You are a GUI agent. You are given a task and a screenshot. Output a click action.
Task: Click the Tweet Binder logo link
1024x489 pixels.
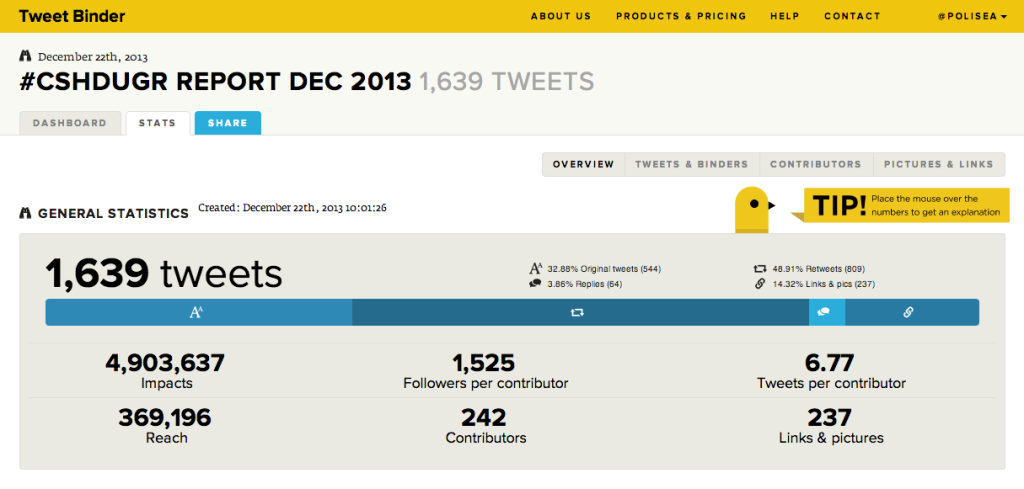(72, 16)
